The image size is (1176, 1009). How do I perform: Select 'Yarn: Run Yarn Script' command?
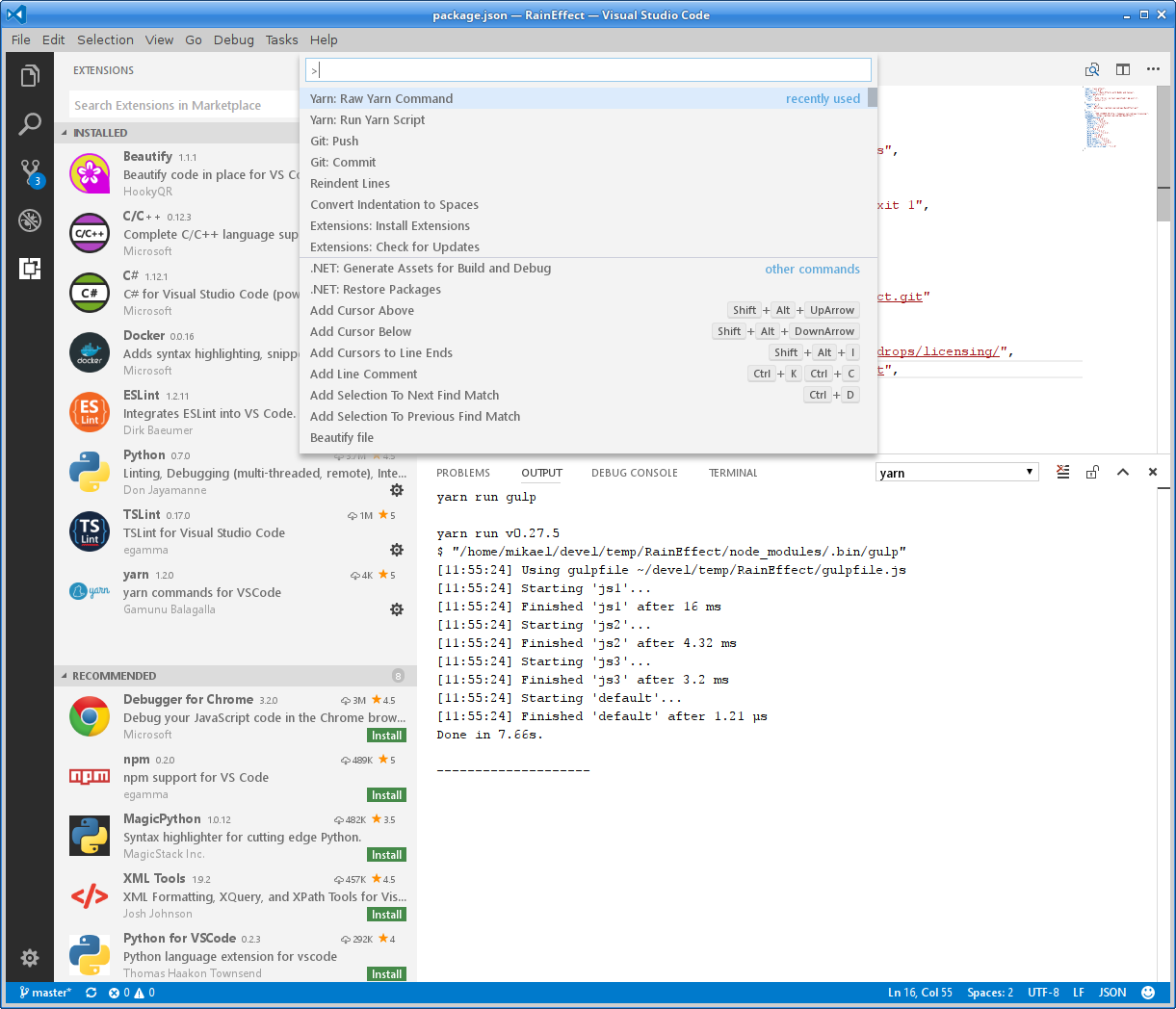[x=583, y=119]
